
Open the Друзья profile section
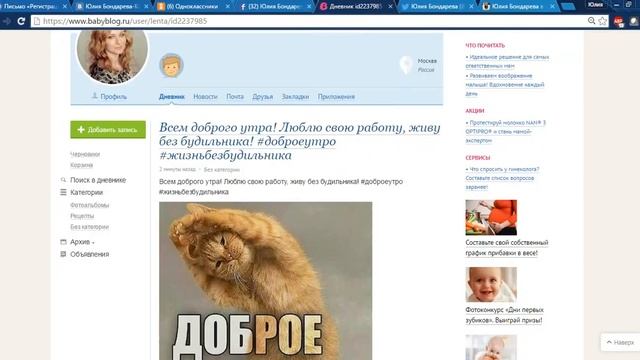[262, 97]
